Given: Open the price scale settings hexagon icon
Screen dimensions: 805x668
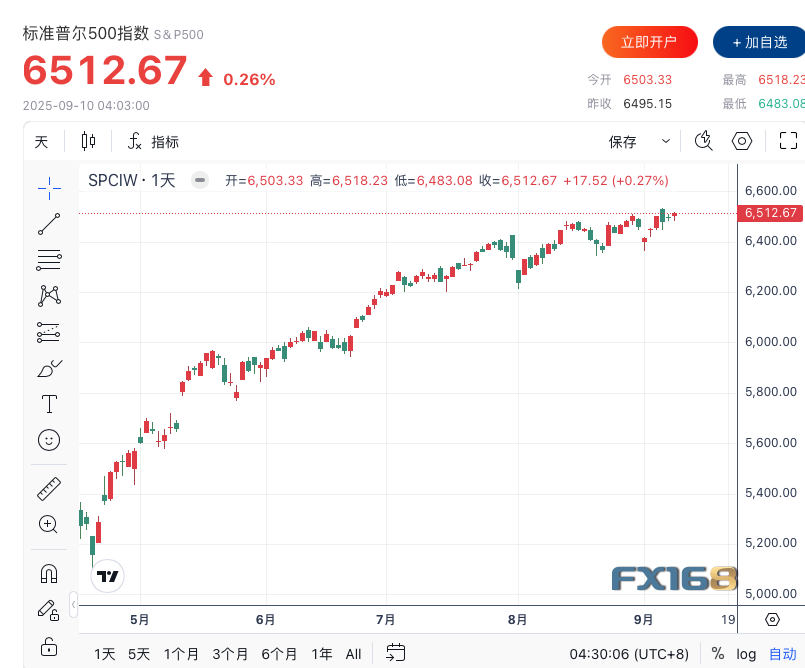Looking at the screenshot, I should (x=772, y=619).
